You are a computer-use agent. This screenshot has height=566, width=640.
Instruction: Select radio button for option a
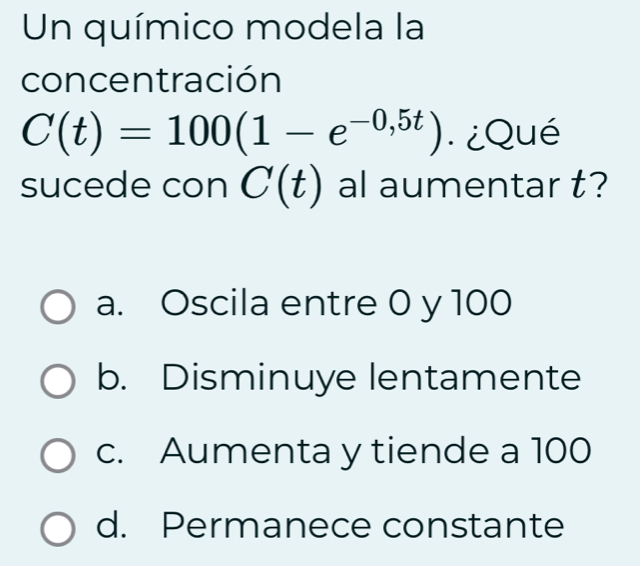58,307
